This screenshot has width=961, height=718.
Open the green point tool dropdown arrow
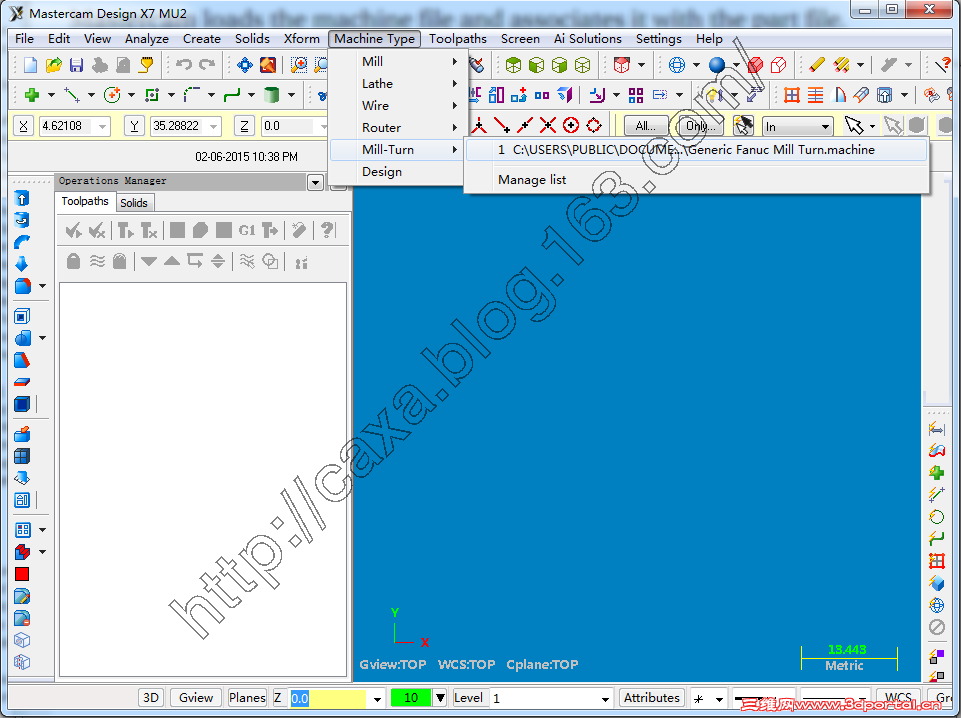[x=51, y=95]
